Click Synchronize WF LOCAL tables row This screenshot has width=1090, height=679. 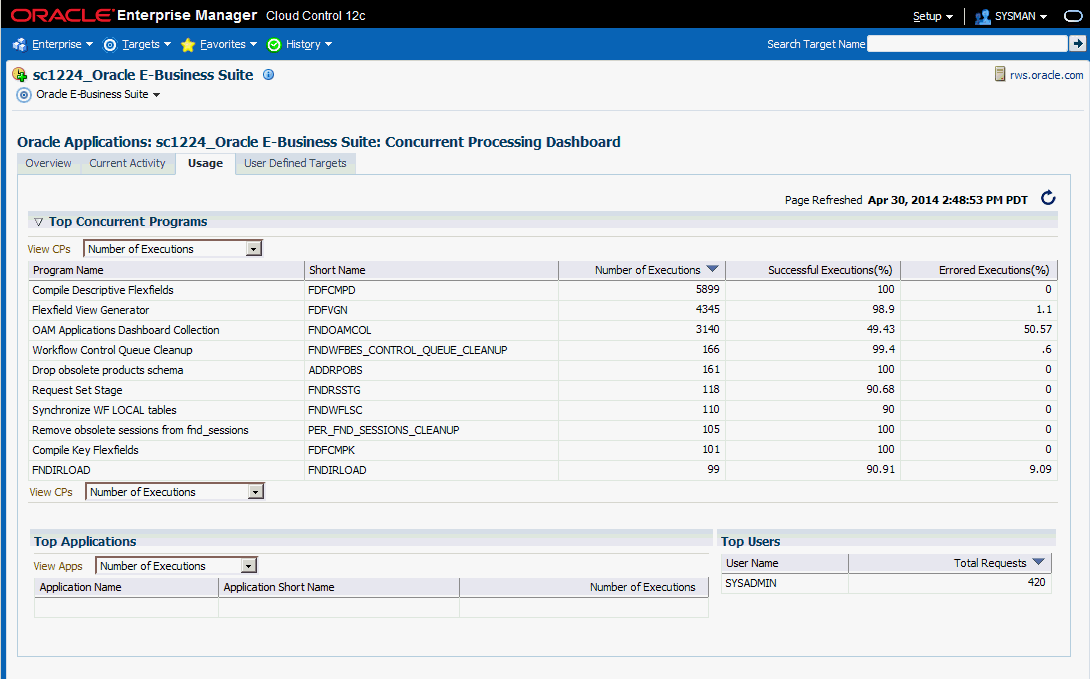pyautogui.click(x=543, y=410)
